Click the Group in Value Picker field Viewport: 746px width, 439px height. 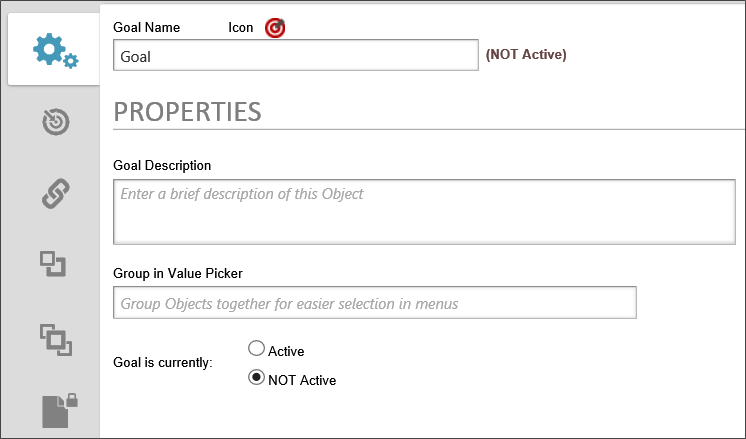click(x=375, y=302)
